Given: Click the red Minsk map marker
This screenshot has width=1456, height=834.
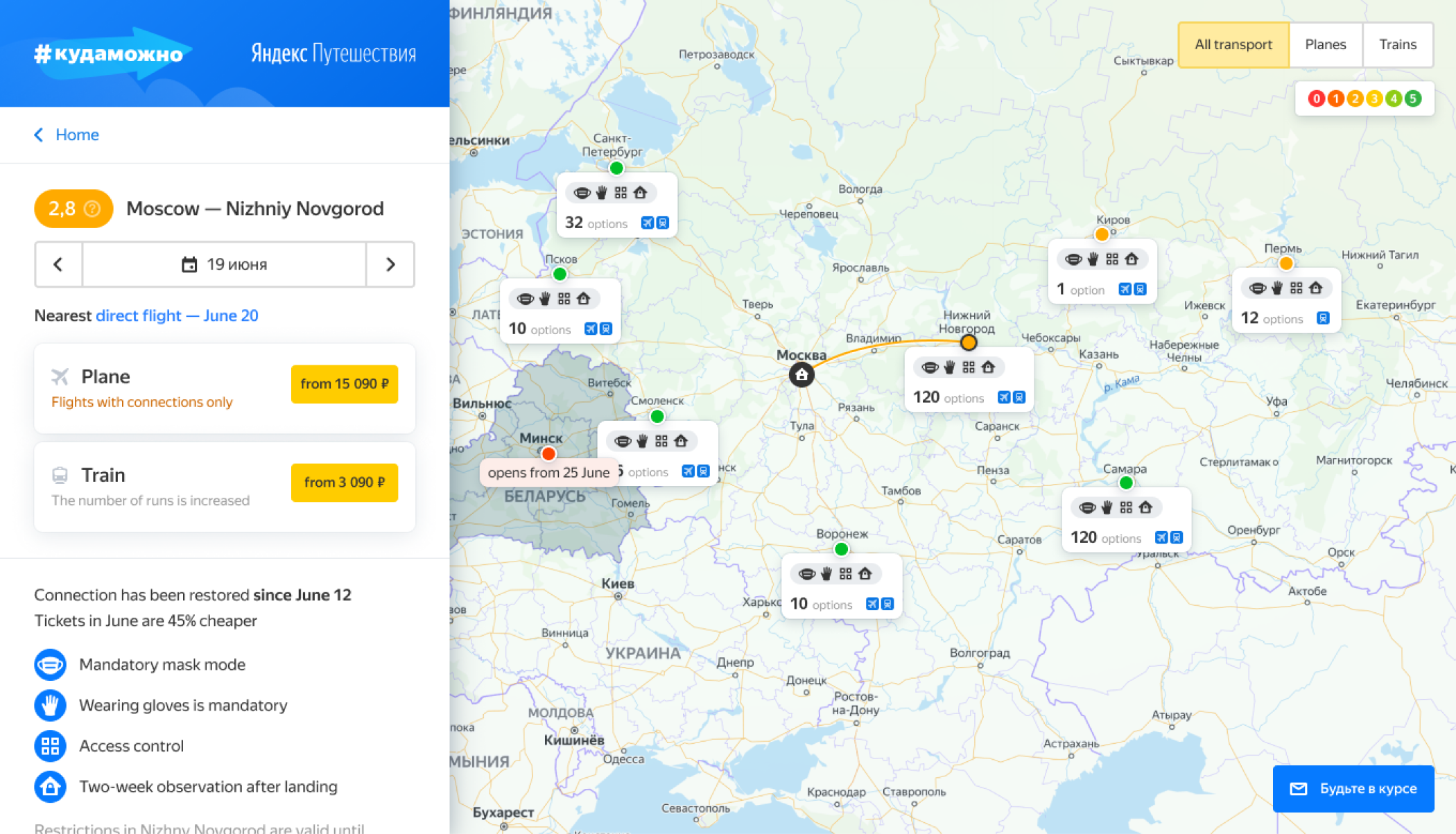Looking at the screenshot, I should coord(548,454).
